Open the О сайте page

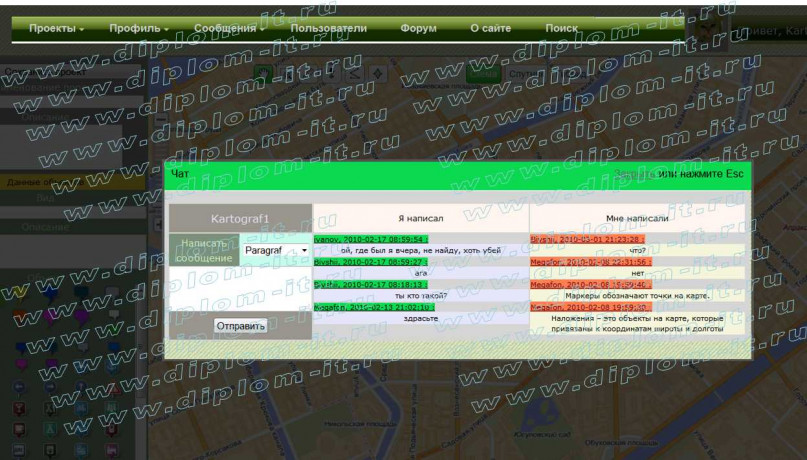coord(490,29)
